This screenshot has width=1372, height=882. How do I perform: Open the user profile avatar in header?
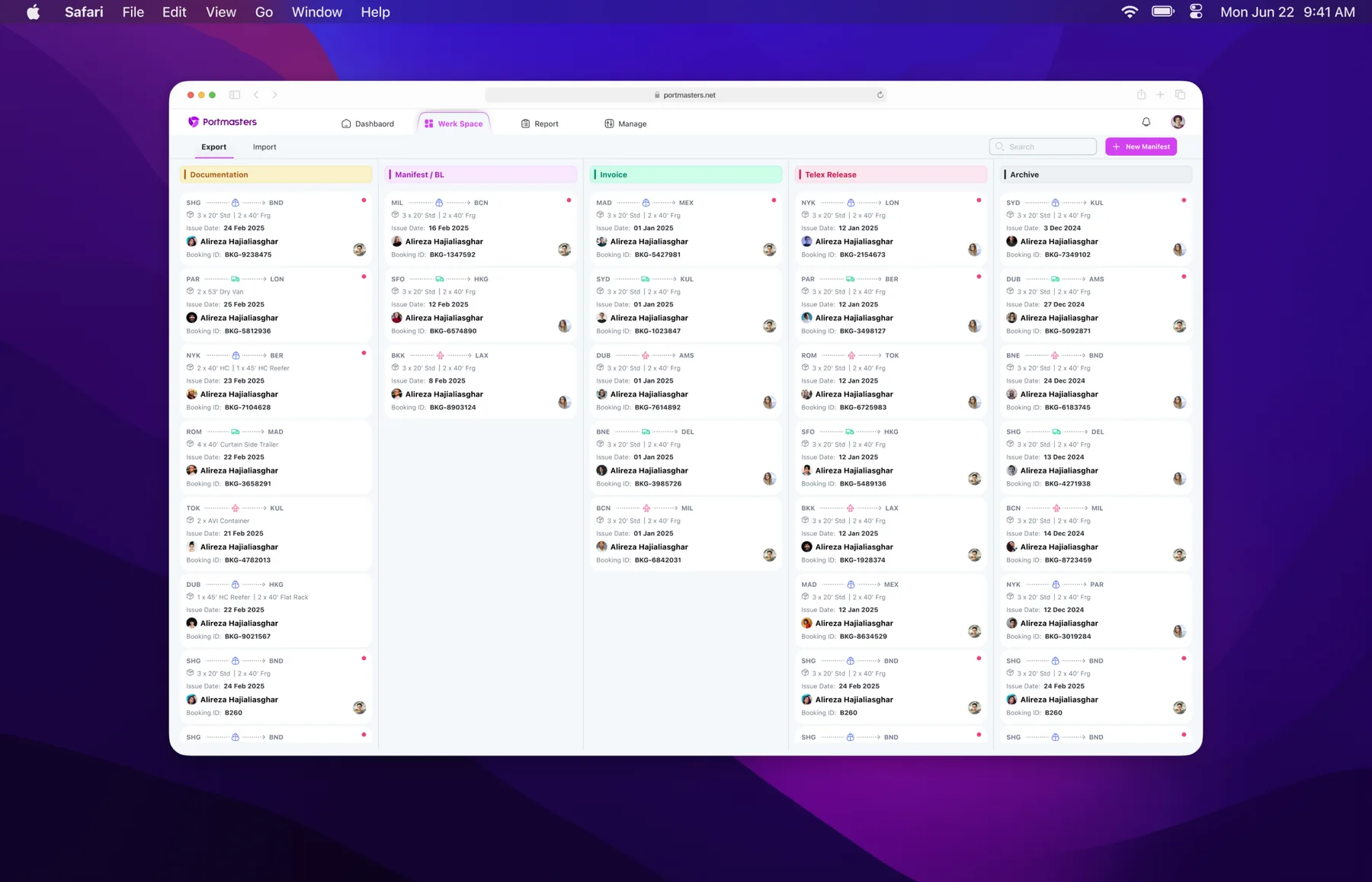[x=1178, y=122]
